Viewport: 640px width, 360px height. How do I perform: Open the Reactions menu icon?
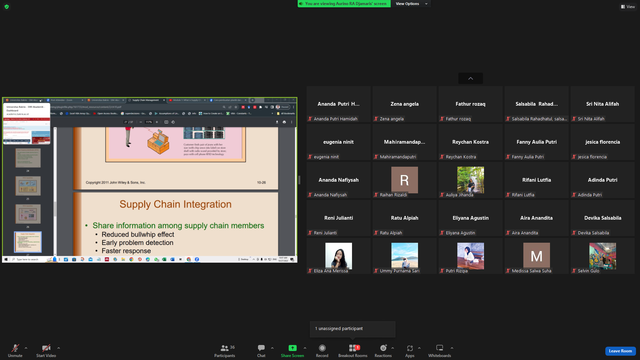point(383,348)
